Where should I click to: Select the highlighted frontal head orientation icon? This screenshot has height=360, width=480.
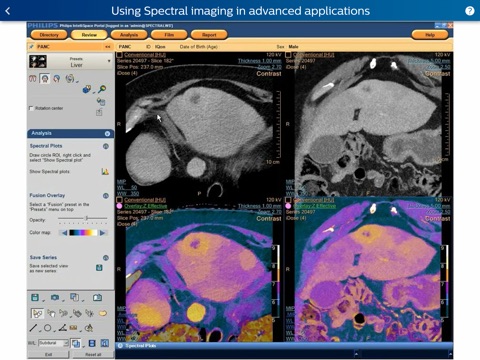45,79
